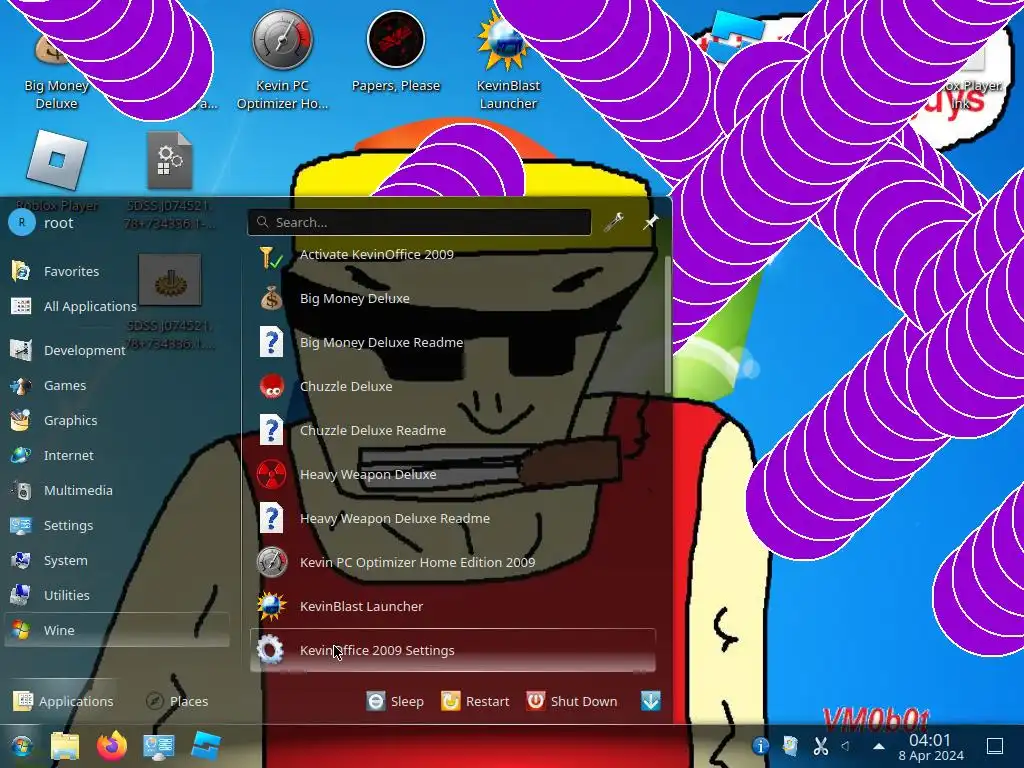Select the System category
The image size is (1024, 768).
118,560
